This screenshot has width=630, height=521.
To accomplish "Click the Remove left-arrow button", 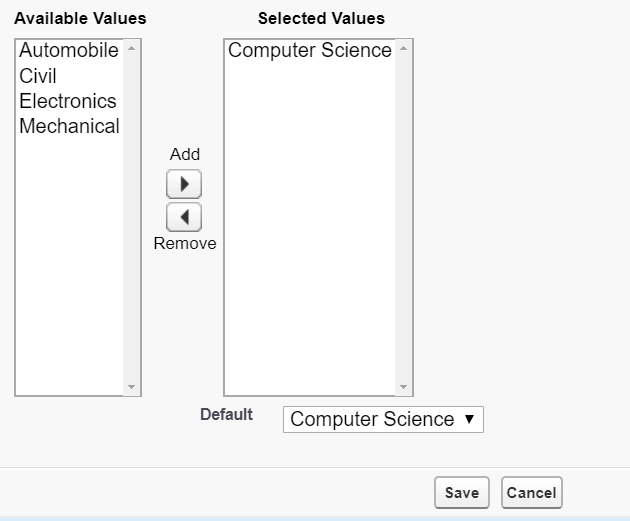I will pyautogui.click(x=184, y=216).
